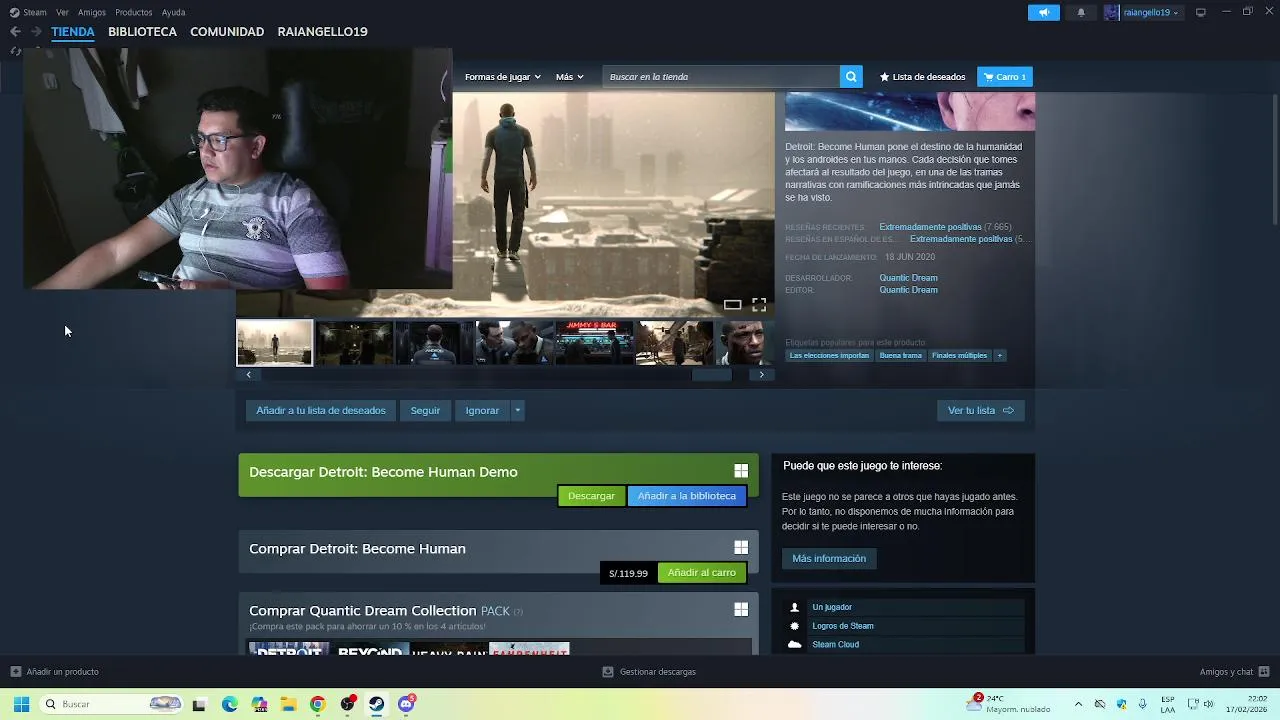This screenshot has height=720, width=1280.
Task: Click Añadir a tu lista de deseados
Action: (321, 410)
